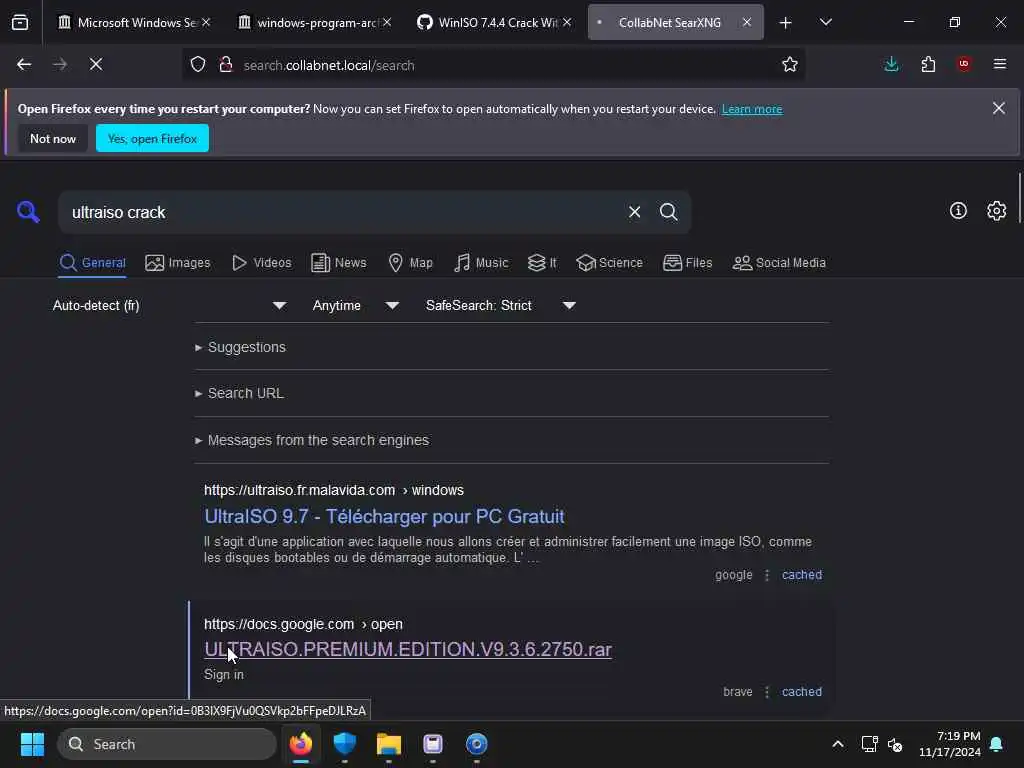The width and height of the screenshot is (1024, 768).
Task: Submit search with magnifier button
Action: pyautogui.click(x=668, y=212)
